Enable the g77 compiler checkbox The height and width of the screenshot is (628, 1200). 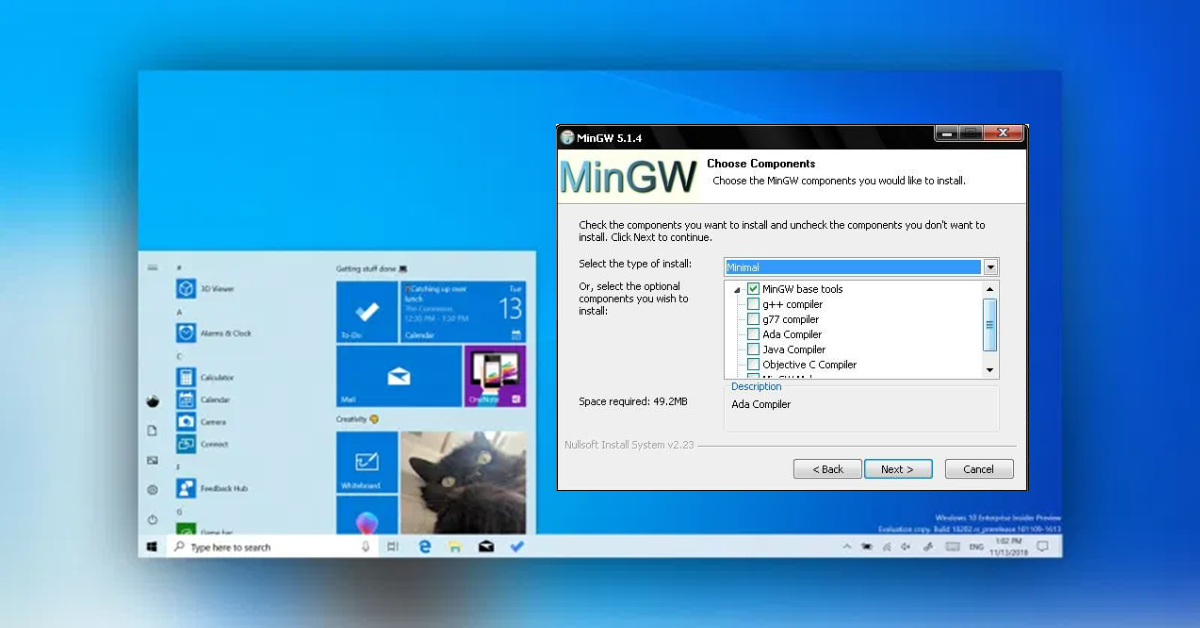coord(753,319)
